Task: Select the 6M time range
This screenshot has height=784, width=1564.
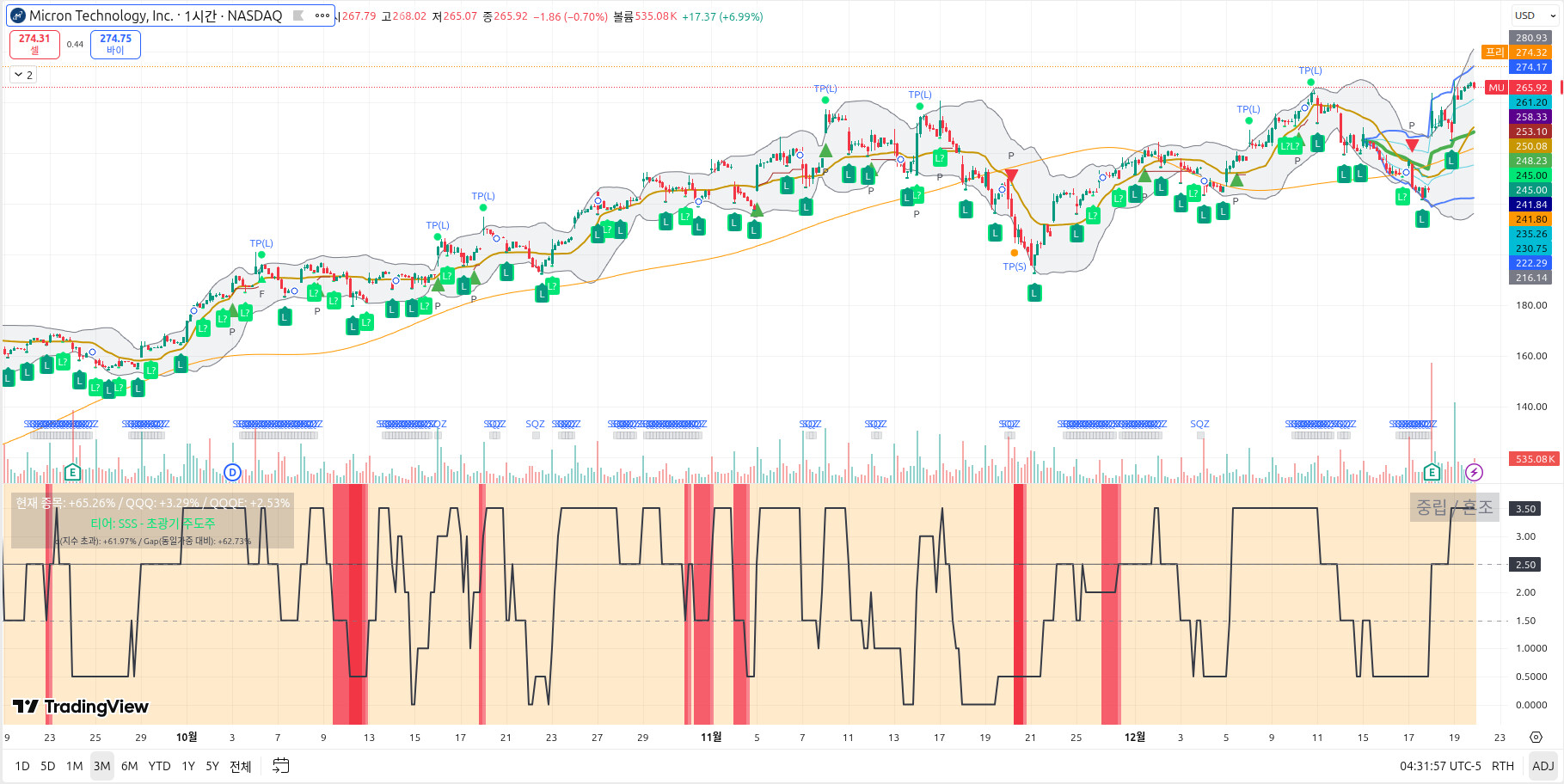Action: coord(130,765)
